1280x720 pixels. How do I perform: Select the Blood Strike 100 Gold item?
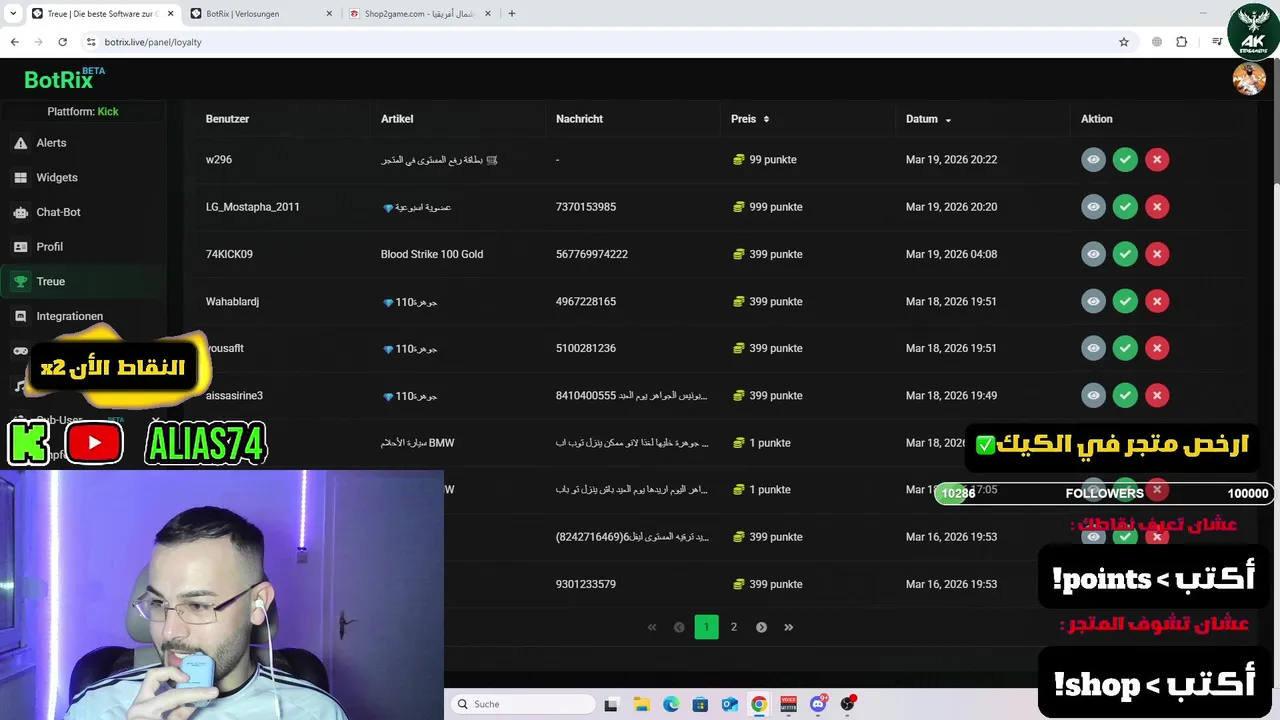click(432, 254)
